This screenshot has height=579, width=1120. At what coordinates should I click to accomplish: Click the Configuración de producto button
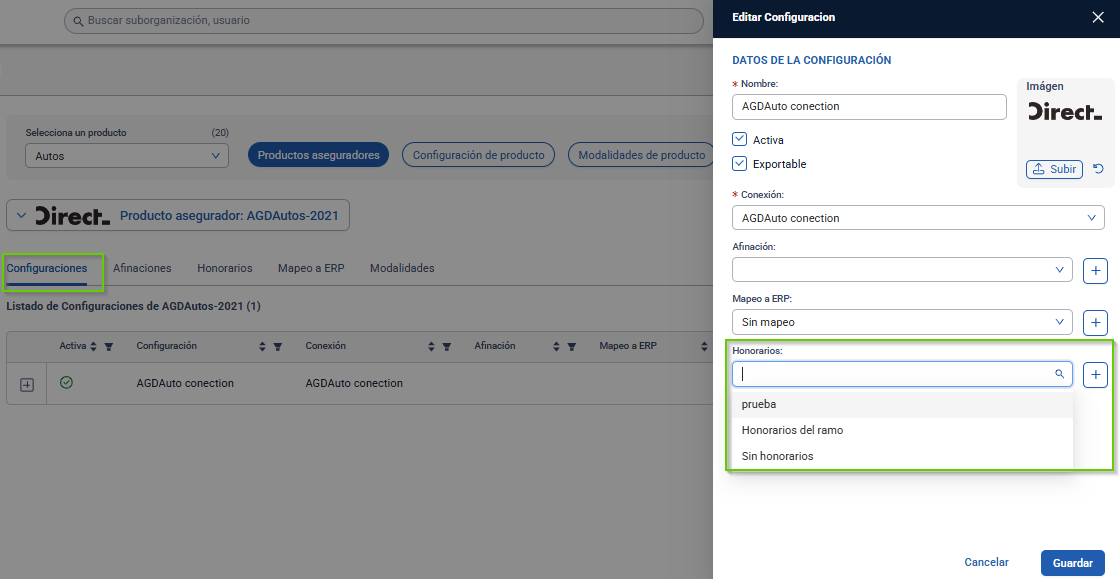[x=479, y=155]
